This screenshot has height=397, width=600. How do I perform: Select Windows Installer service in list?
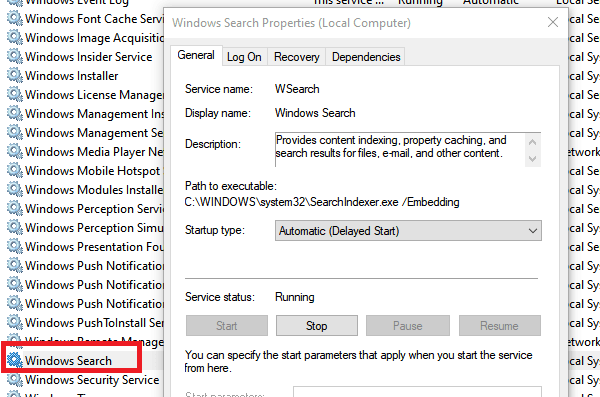point(72,76)
